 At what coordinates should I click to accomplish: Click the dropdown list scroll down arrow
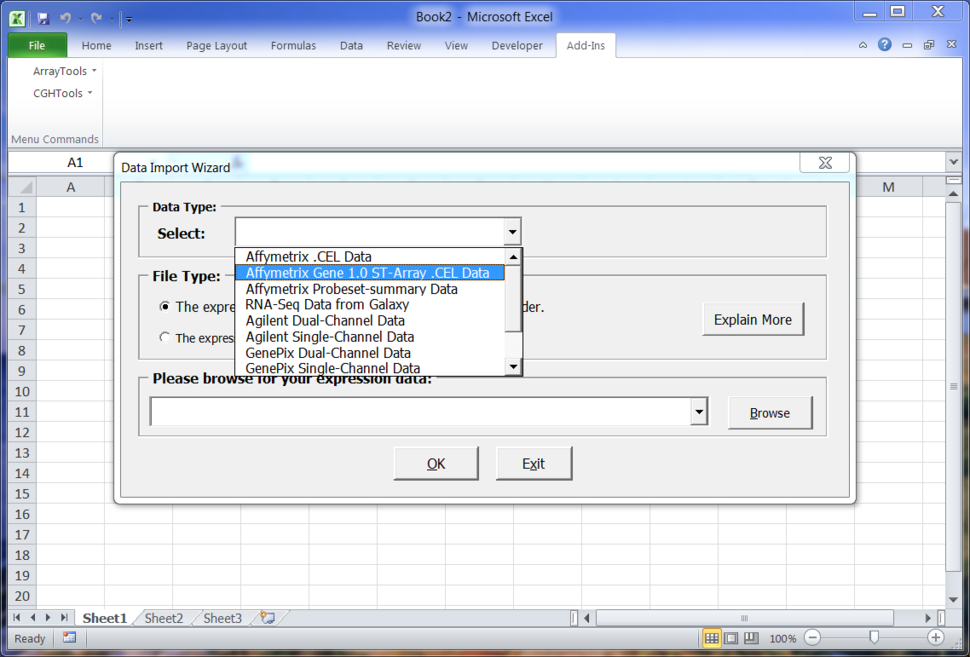(513, 367)
